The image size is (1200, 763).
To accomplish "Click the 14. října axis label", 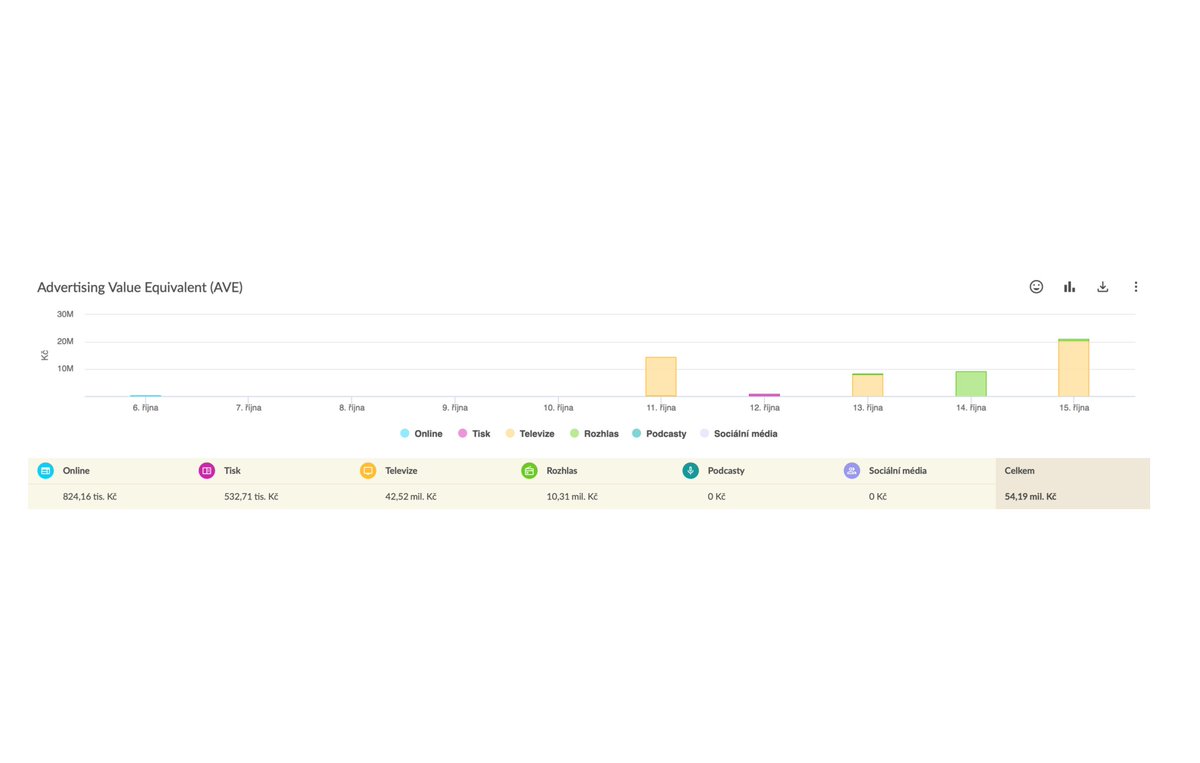I will tap(971, 408).
